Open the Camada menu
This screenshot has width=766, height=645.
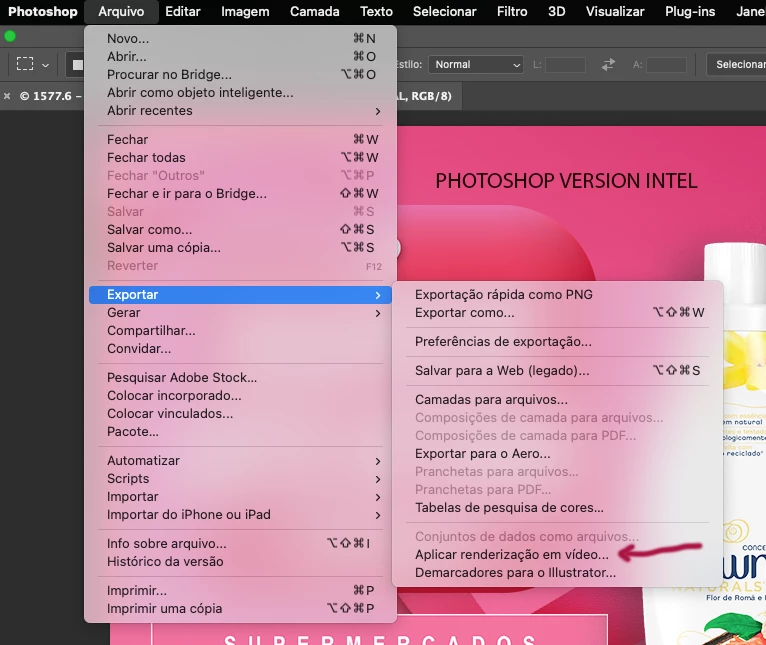pyautogui.click(x=315, y=12)
